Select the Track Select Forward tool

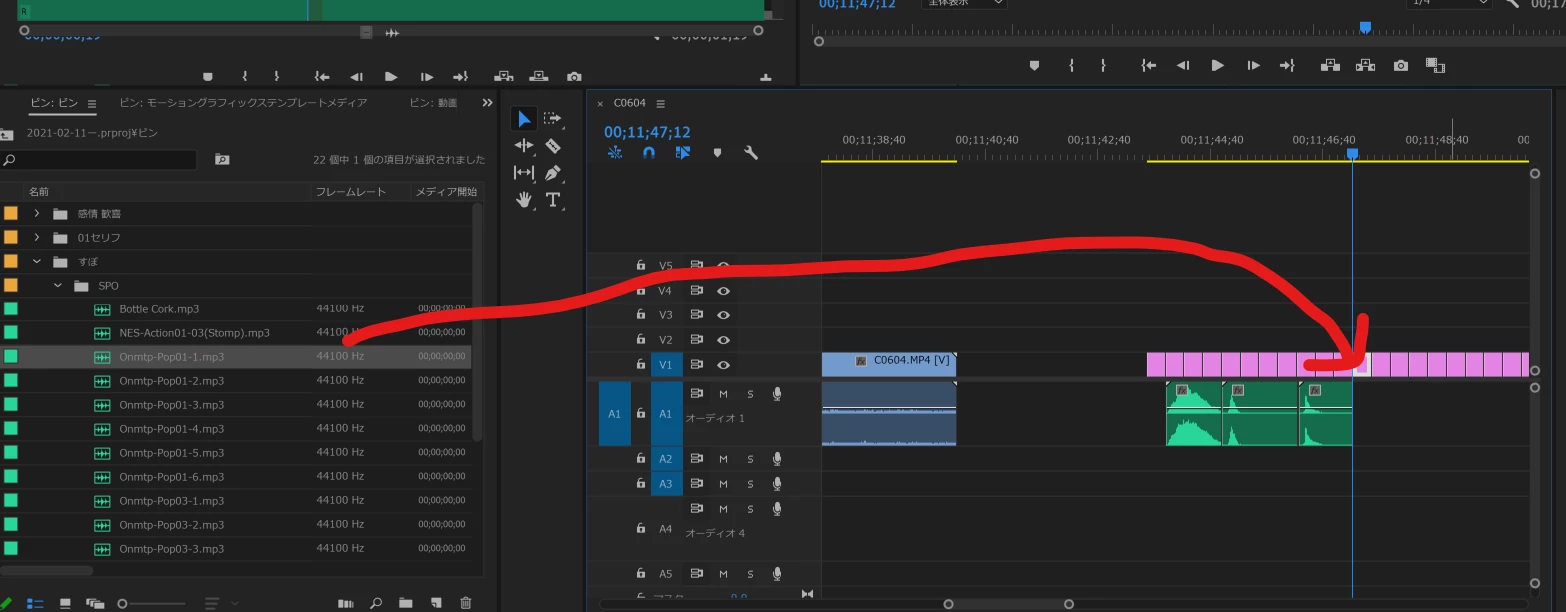[552, 119]
